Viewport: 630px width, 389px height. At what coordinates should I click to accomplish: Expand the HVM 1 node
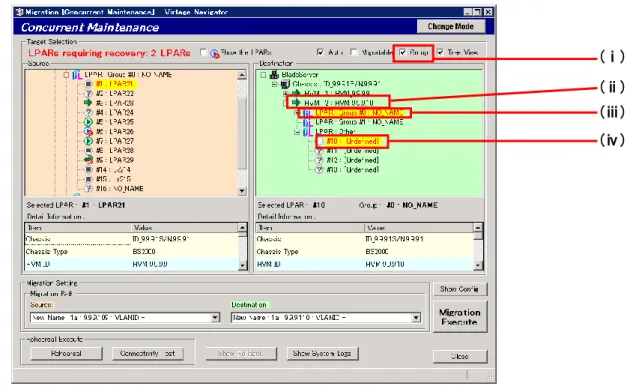[x=286, y=93]
